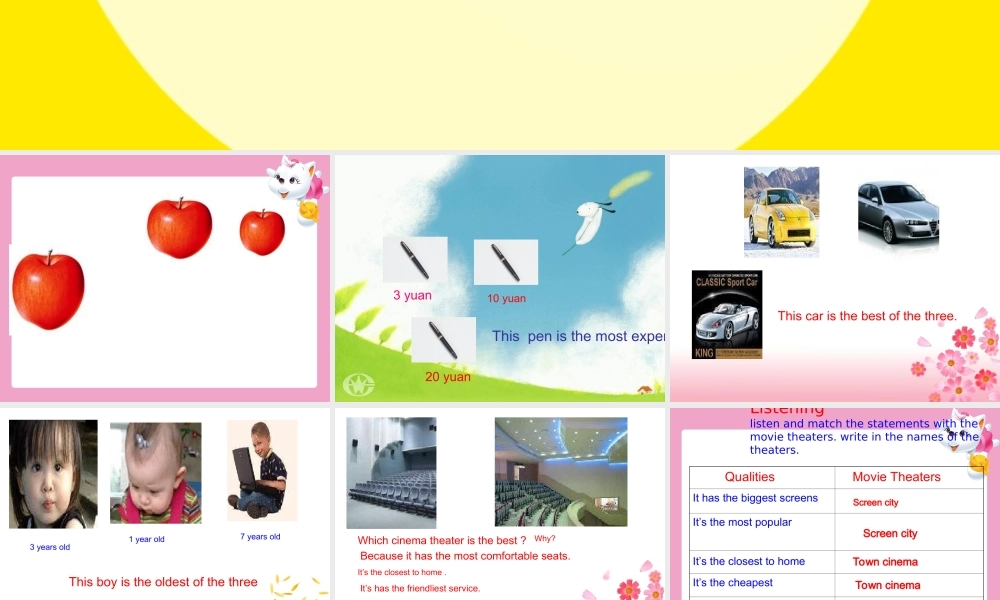
Task: Select the smallest red apple image
Action: point(262,232)
